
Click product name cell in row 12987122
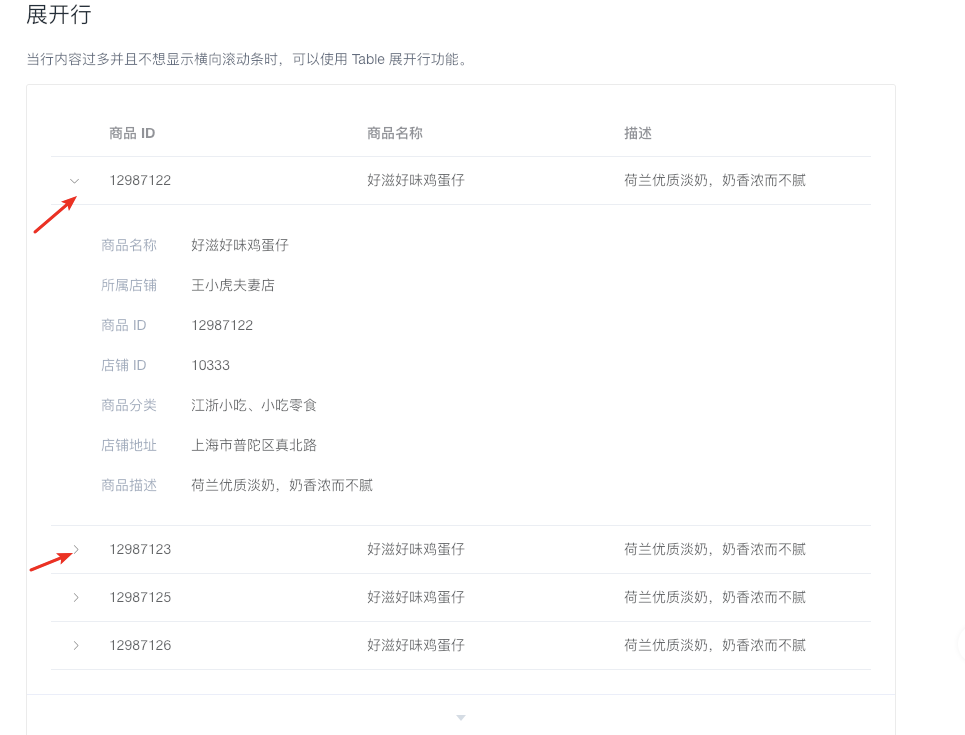click(x=415, y=180)
